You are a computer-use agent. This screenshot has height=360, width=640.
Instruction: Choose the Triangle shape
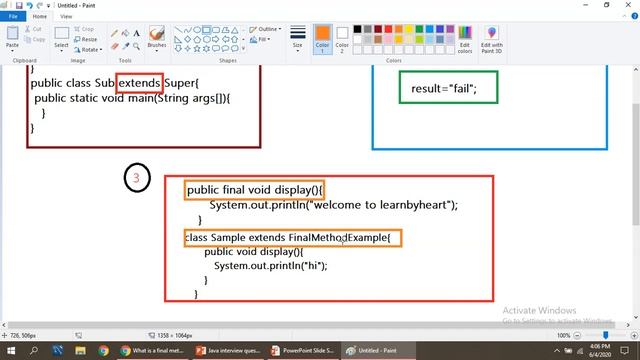(235, 30)
